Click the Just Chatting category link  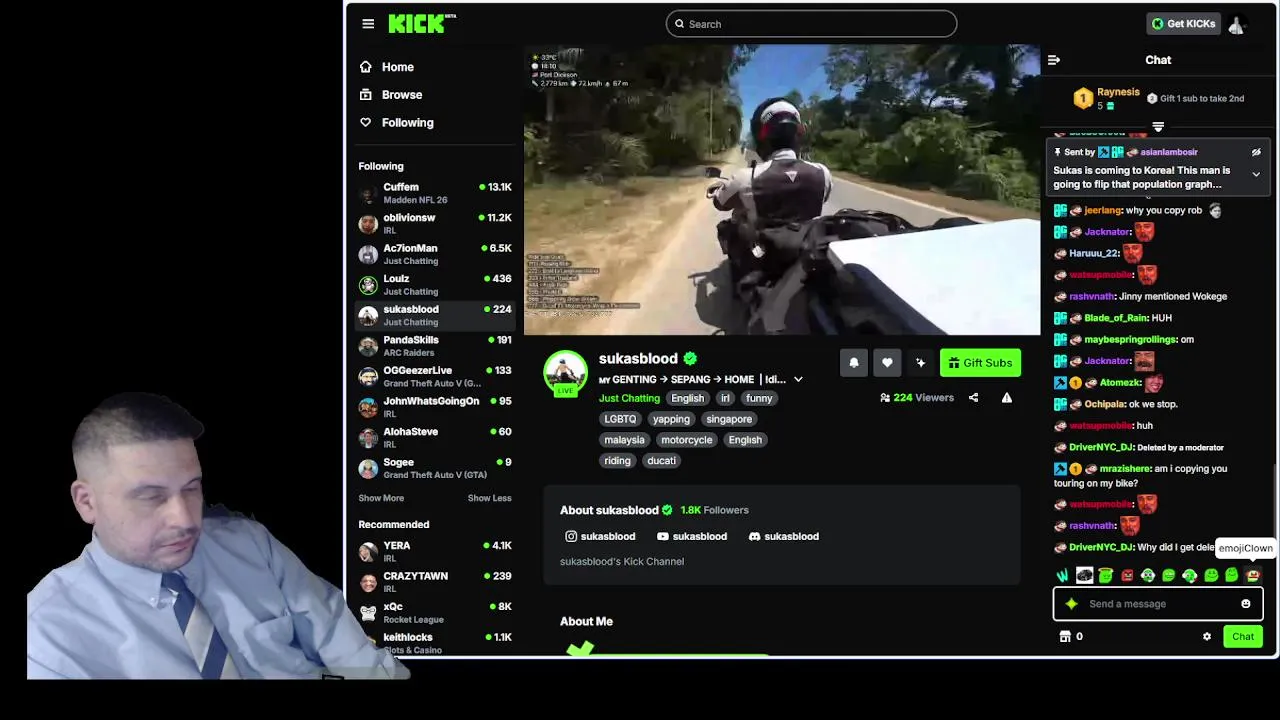click(629, 398)
